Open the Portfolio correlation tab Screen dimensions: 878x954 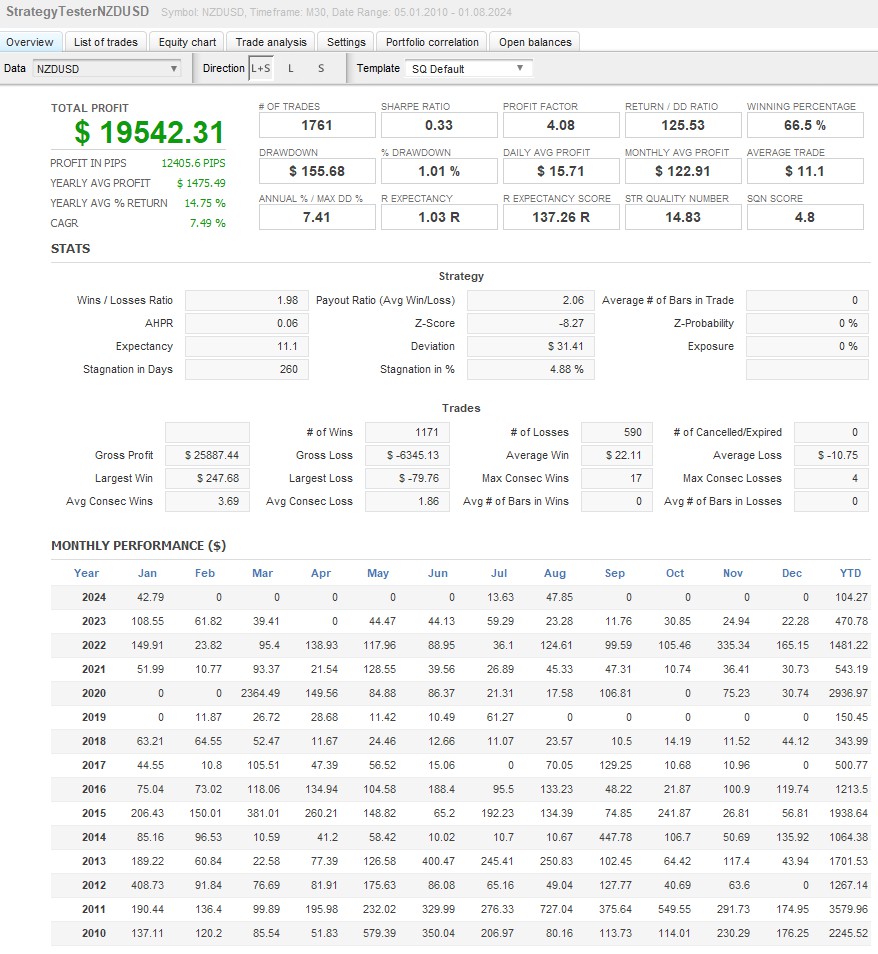point(432,42)
